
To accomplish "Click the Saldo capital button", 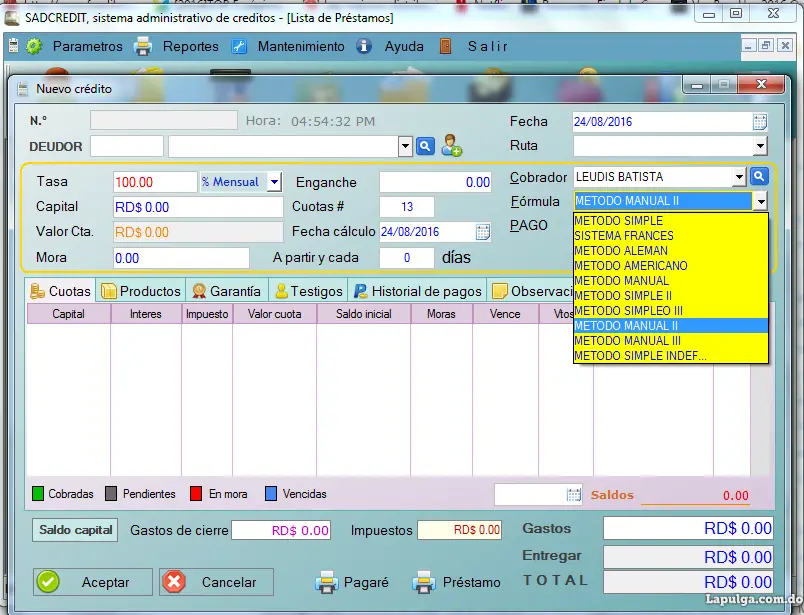I will pyautogui.click(x=75, y=530).
